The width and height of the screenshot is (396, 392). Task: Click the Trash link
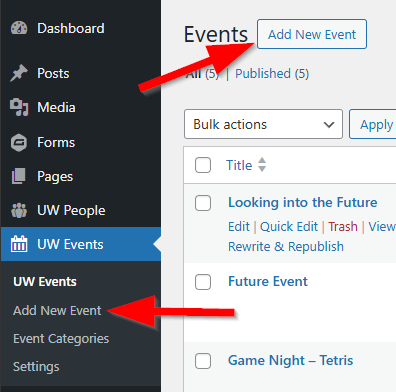[x=343, y=227]
